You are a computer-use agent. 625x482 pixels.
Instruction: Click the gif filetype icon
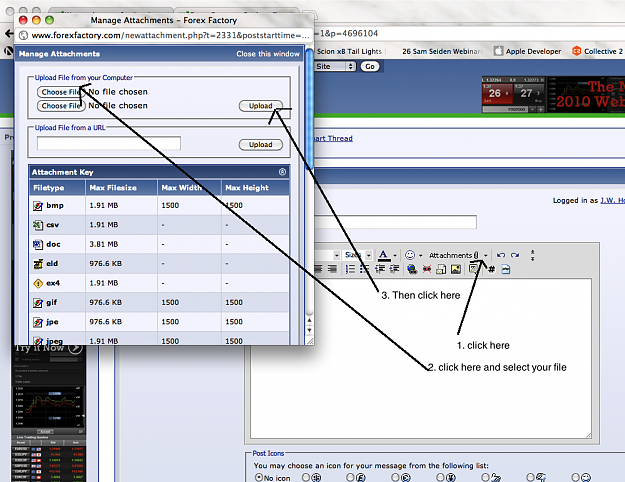[38, 303]
